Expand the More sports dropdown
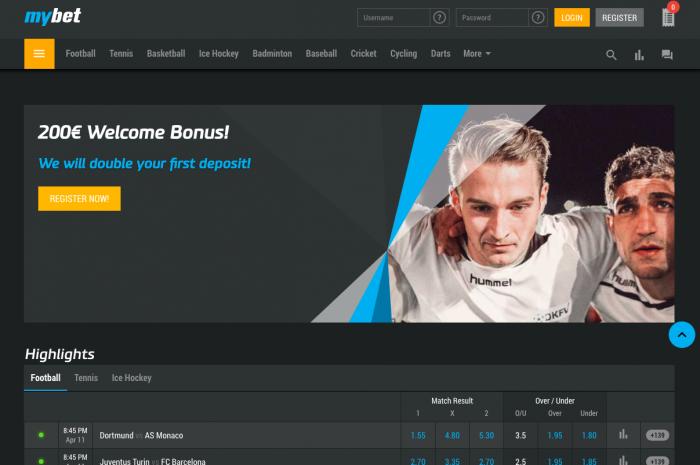Image resolution: width=700 pixels, height=465 pixels. pos(477,54)
